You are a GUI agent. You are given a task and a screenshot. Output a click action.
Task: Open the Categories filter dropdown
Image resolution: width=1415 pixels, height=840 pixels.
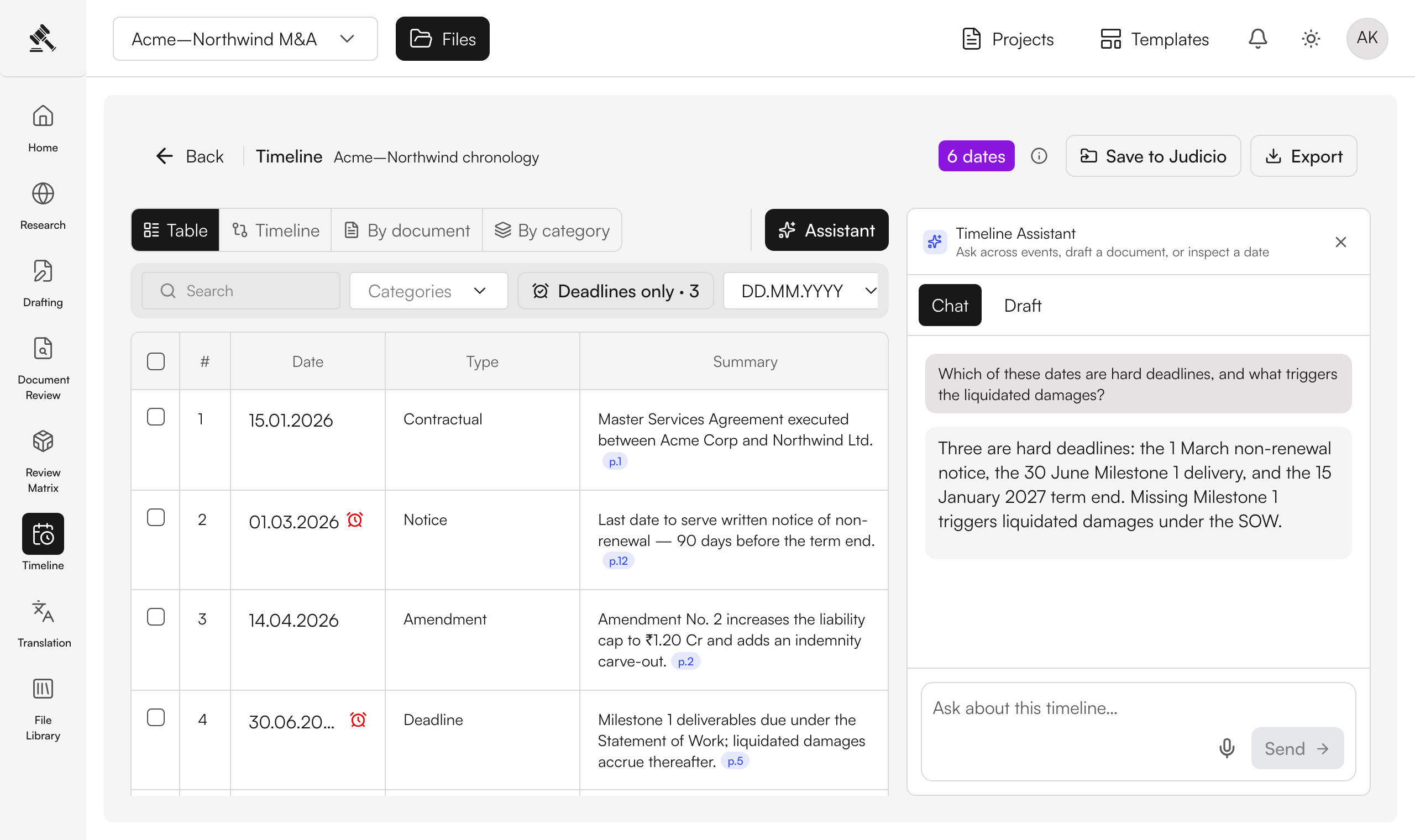pos(428,291)
